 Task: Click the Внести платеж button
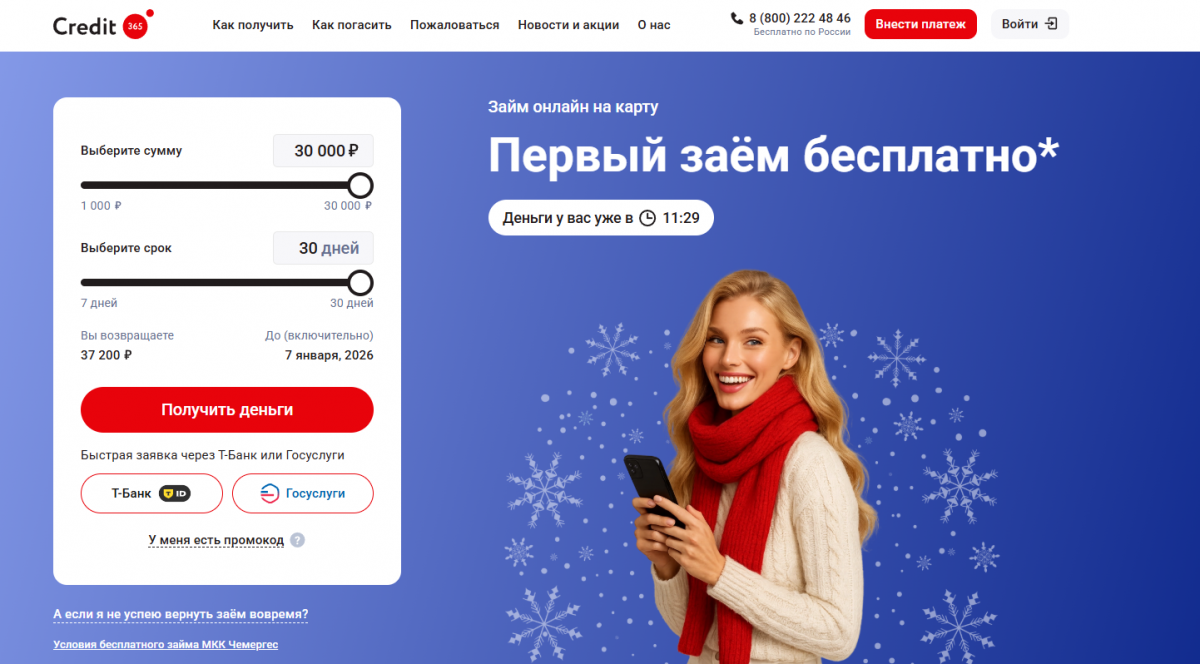coord(920,24)
